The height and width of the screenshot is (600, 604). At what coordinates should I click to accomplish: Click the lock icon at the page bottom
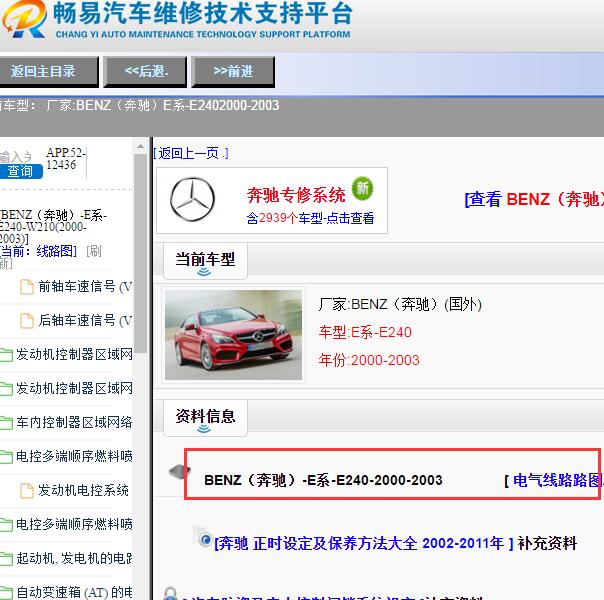(x=170, y=593)
